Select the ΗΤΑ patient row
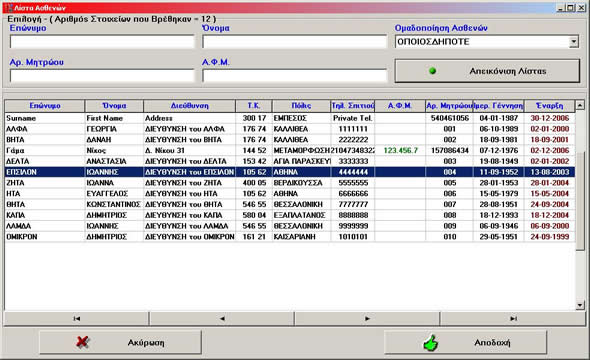This screenshot has width=590, height=360. [290, 194]
